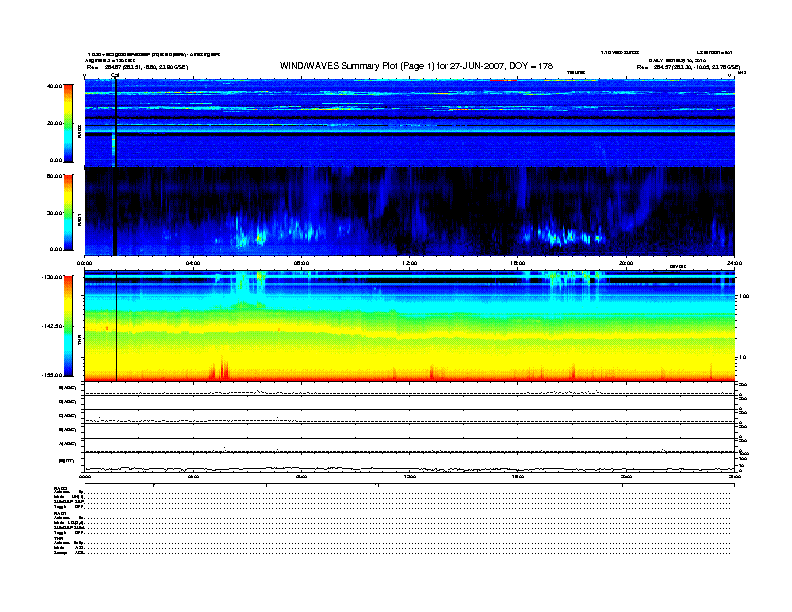This screenshot has width=792, height=612.
Task: Click the 12:00 time label under RAD1
Action: 409,263
